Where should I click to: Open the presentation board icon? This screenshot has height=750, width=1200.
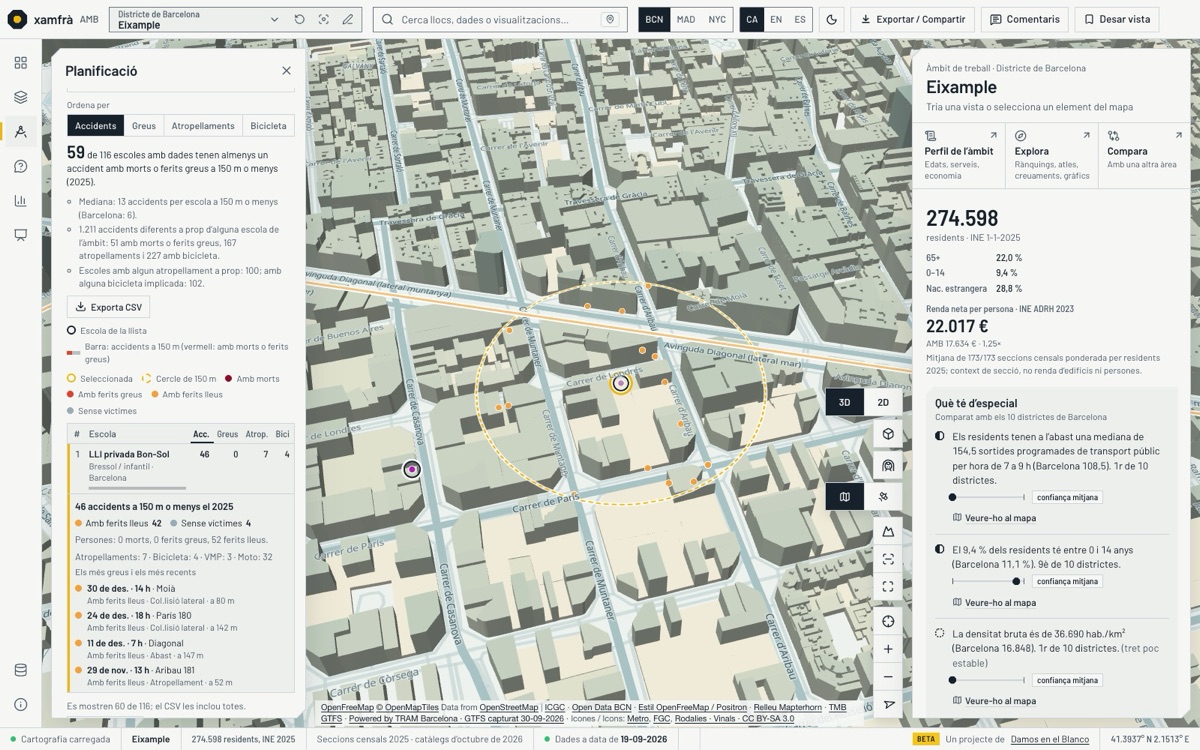[x=20, y=235]
